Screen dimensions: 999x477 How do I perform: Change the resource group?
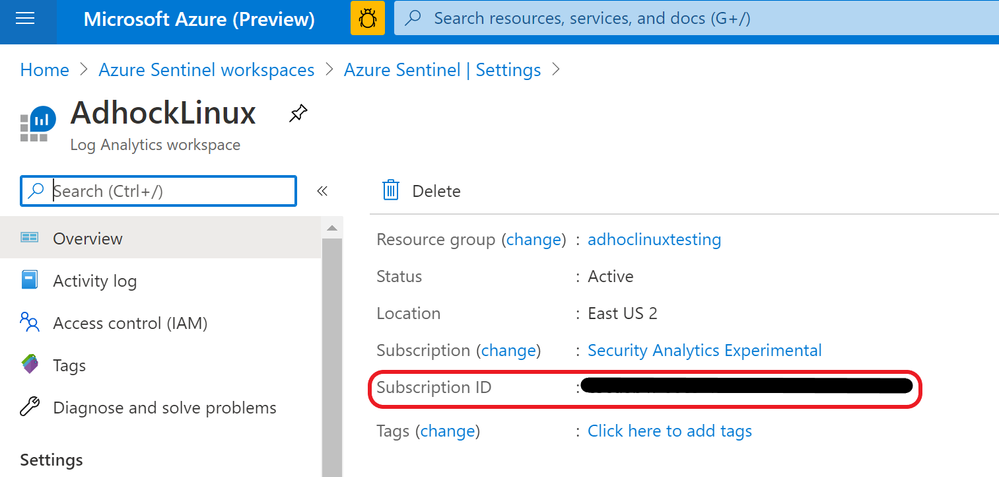(533, 240)
